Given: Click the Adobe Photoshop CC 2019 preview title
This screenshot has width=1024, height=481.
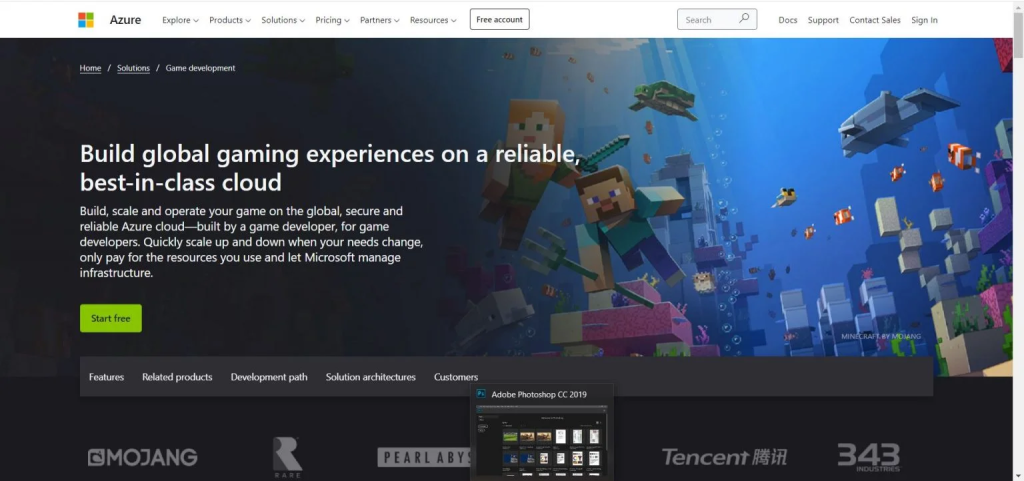Looking at the screenshot, I should tap(539, 394).
